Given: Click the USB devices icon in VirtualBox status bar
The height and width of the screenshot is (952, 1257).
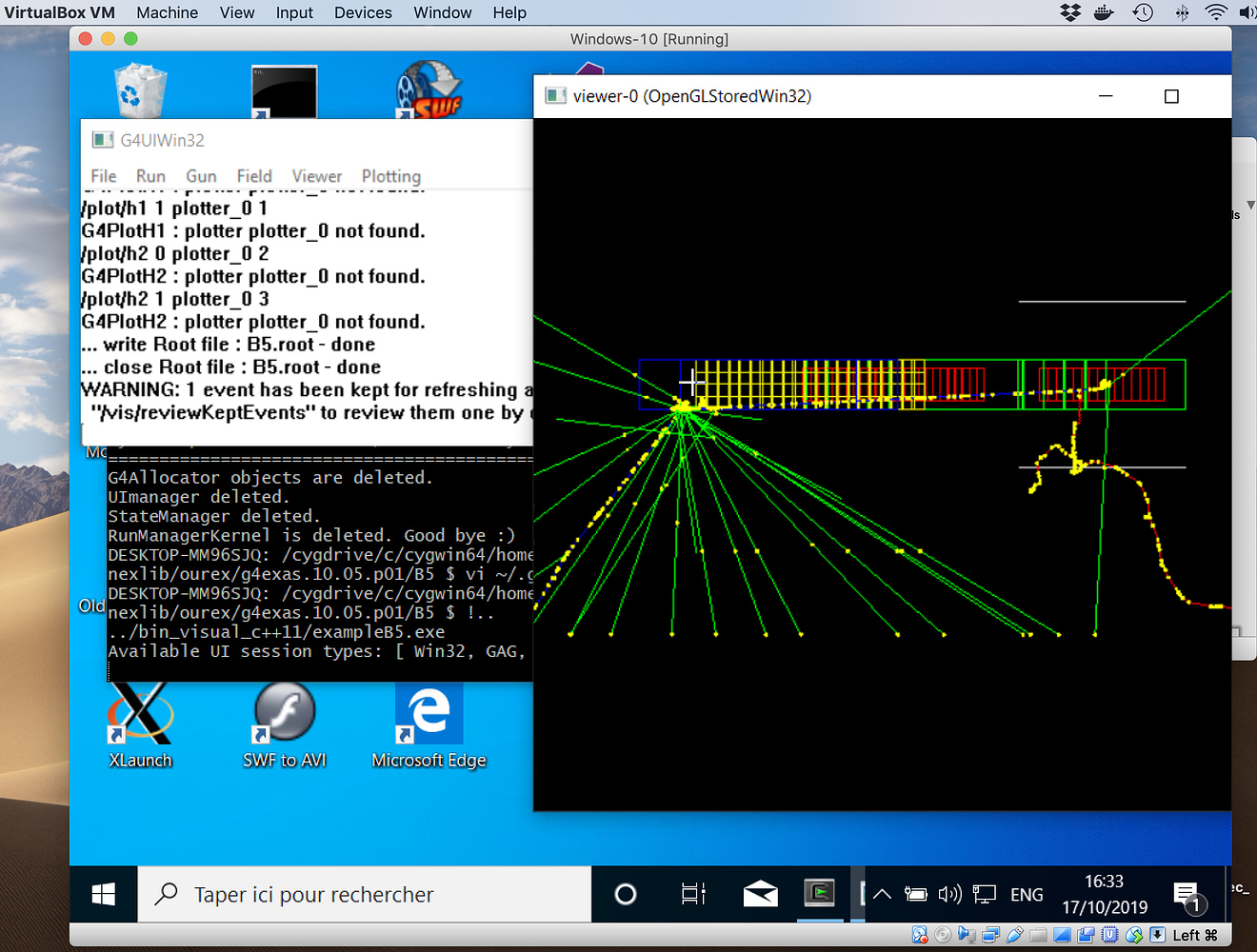Looking at the screenshot, I should tap(1015, 935).
